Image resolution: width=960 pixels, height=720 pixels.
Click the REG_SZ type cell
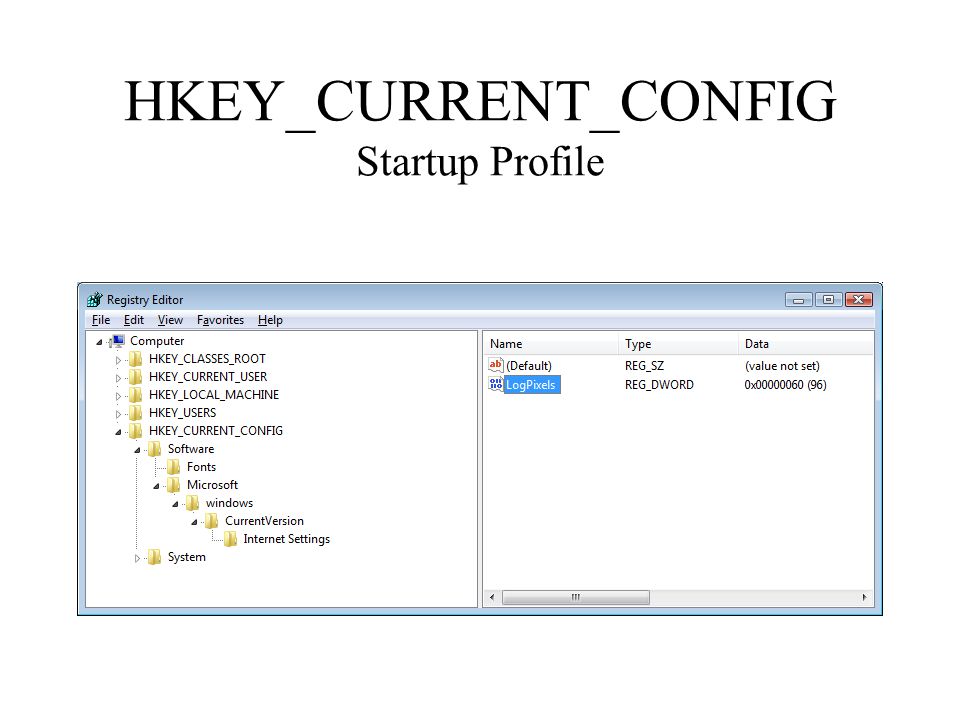[x=644, y=366]
